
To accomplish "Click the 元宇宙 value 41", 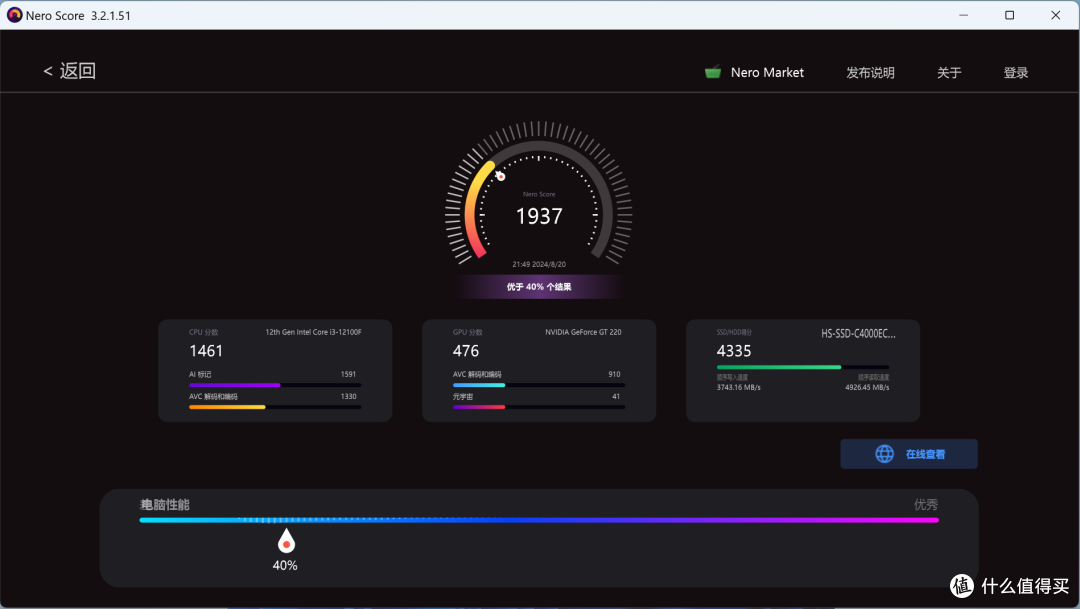I will (616, 396).
